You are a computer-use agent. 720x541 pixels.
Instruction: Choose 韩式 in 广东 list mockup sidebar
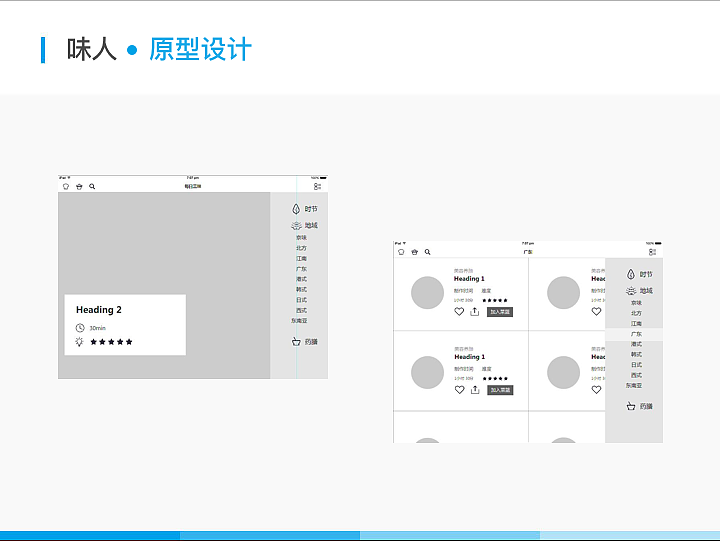(636, 355)
